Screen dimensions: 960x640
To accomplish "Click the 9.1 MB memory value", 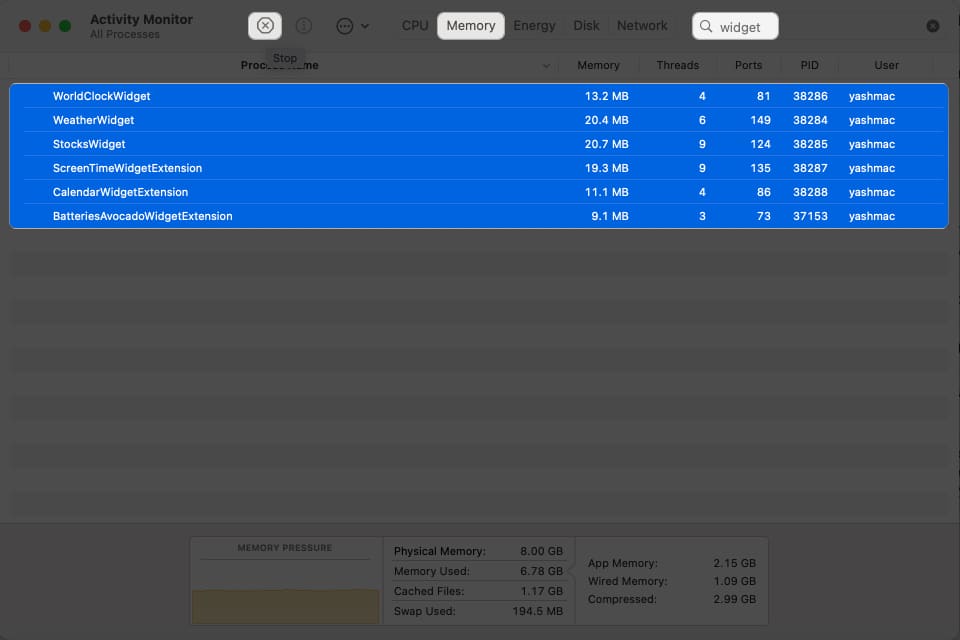I will pyautogui.click(x=610, y=216).
